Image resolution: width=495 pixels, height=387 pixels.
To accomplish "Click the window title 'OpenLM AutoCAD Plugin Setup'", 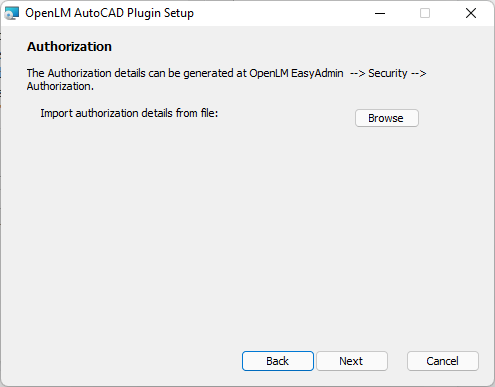I will (109, 13).
